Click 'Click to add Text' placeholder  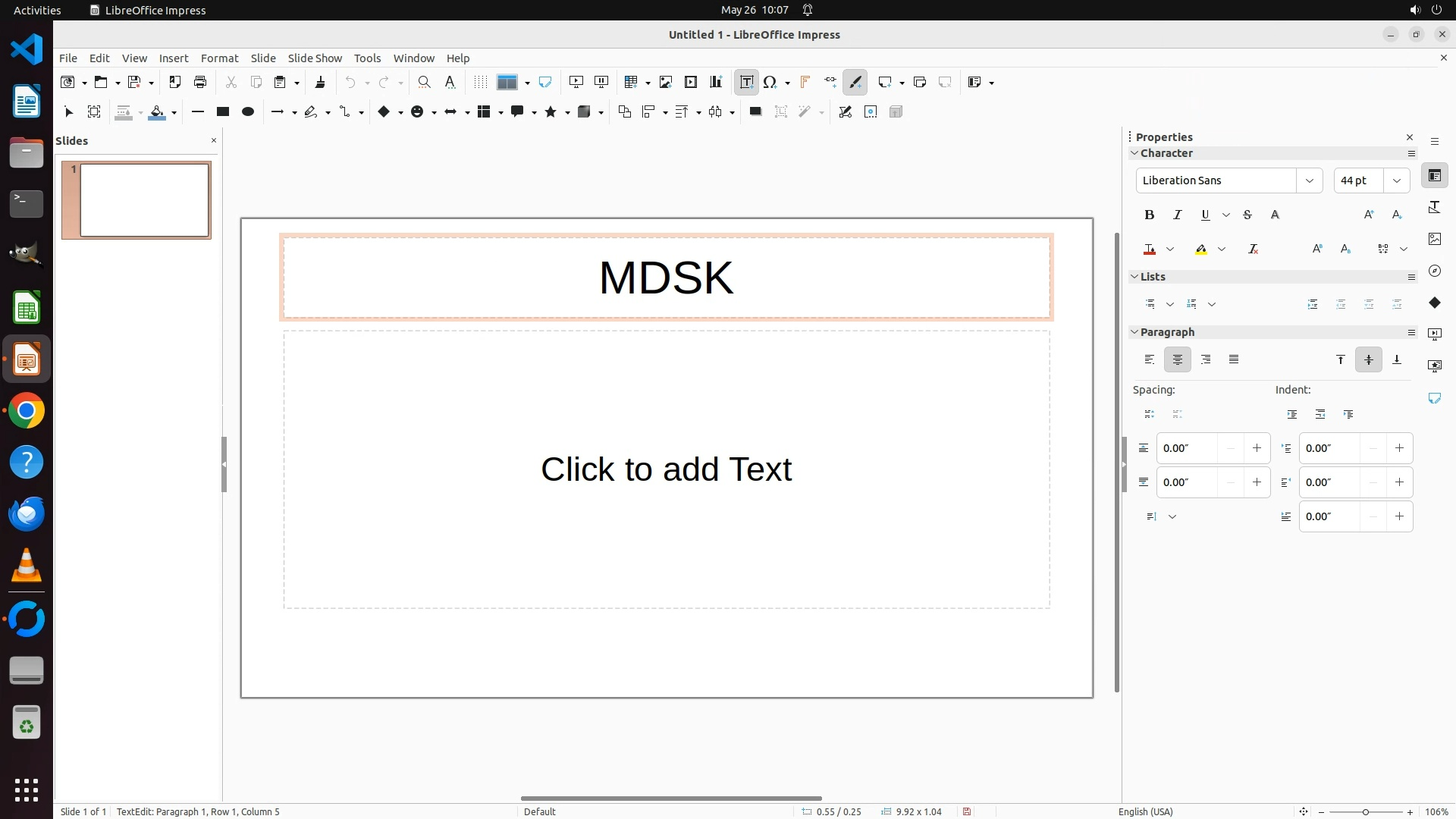(x=666, y=469)
